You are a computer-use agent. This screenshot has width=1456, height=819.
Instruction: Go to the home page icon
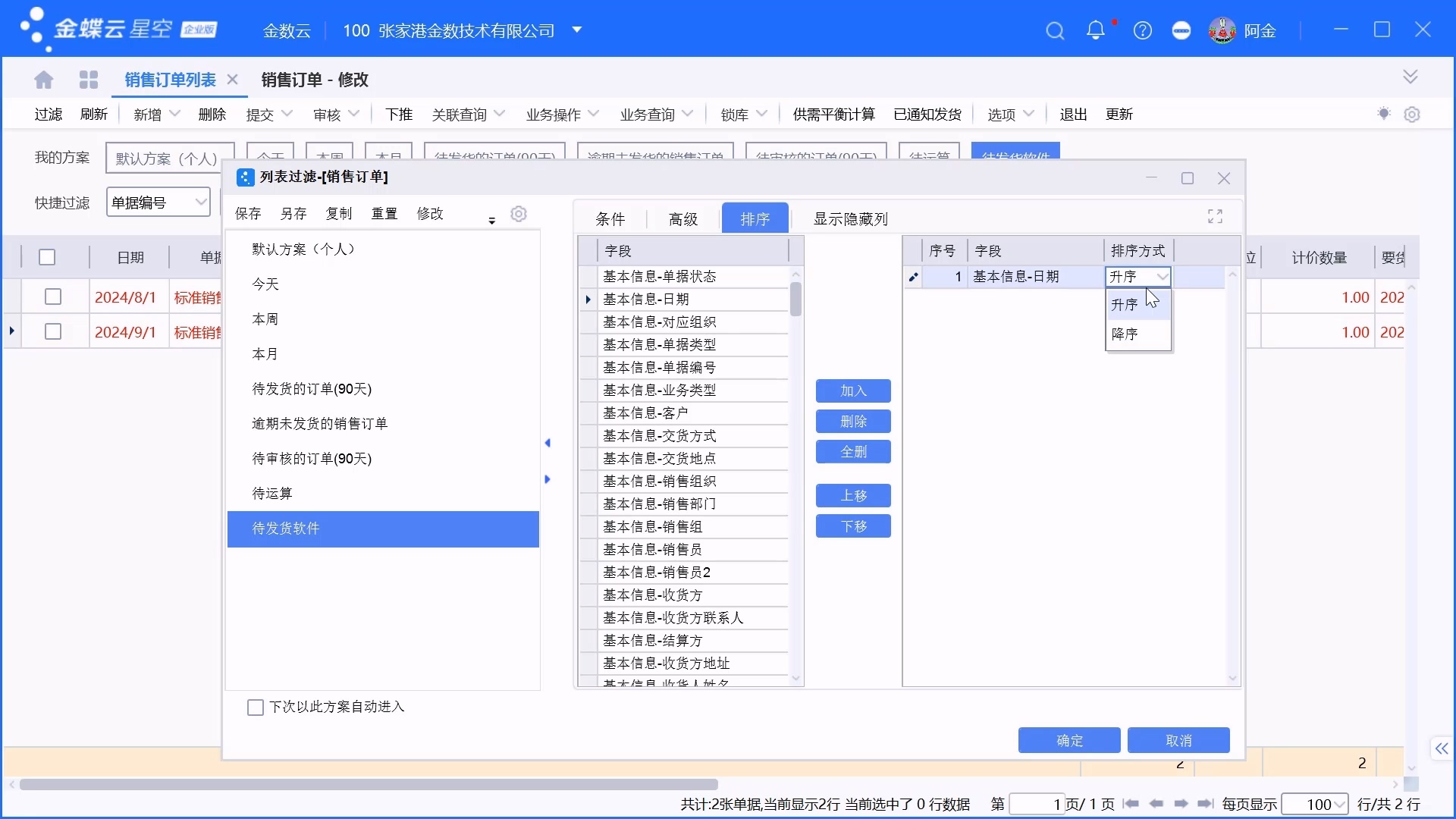pos(44,80)
